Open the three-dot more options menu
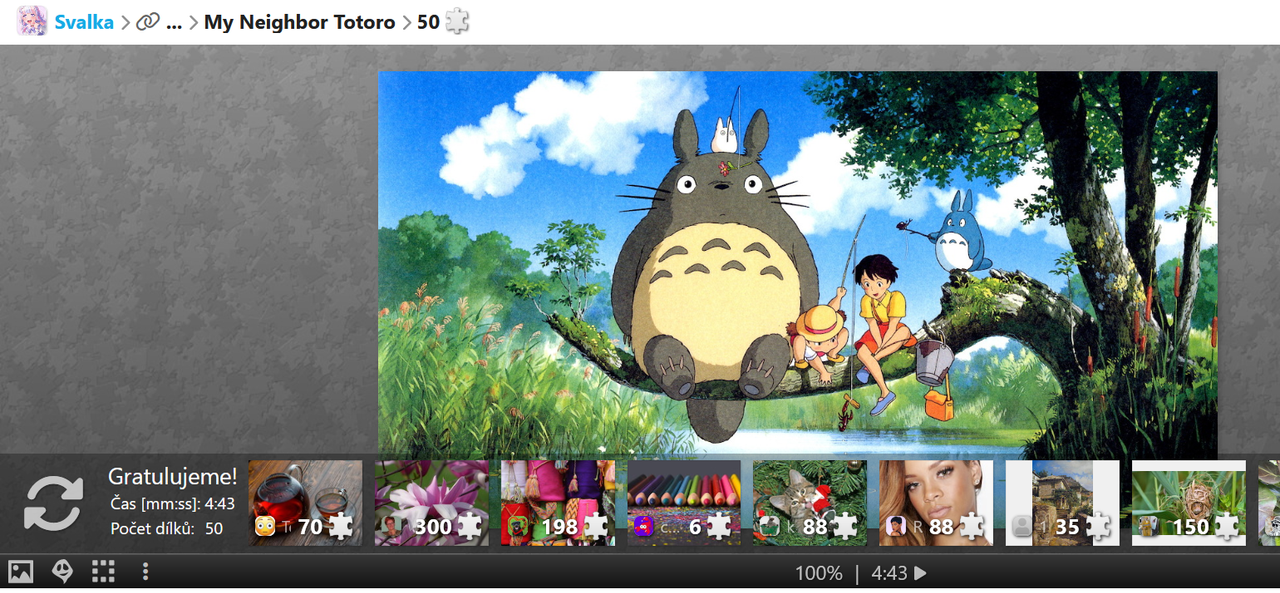This screenshot has height=593, width=1280. [x=145, y=572]
